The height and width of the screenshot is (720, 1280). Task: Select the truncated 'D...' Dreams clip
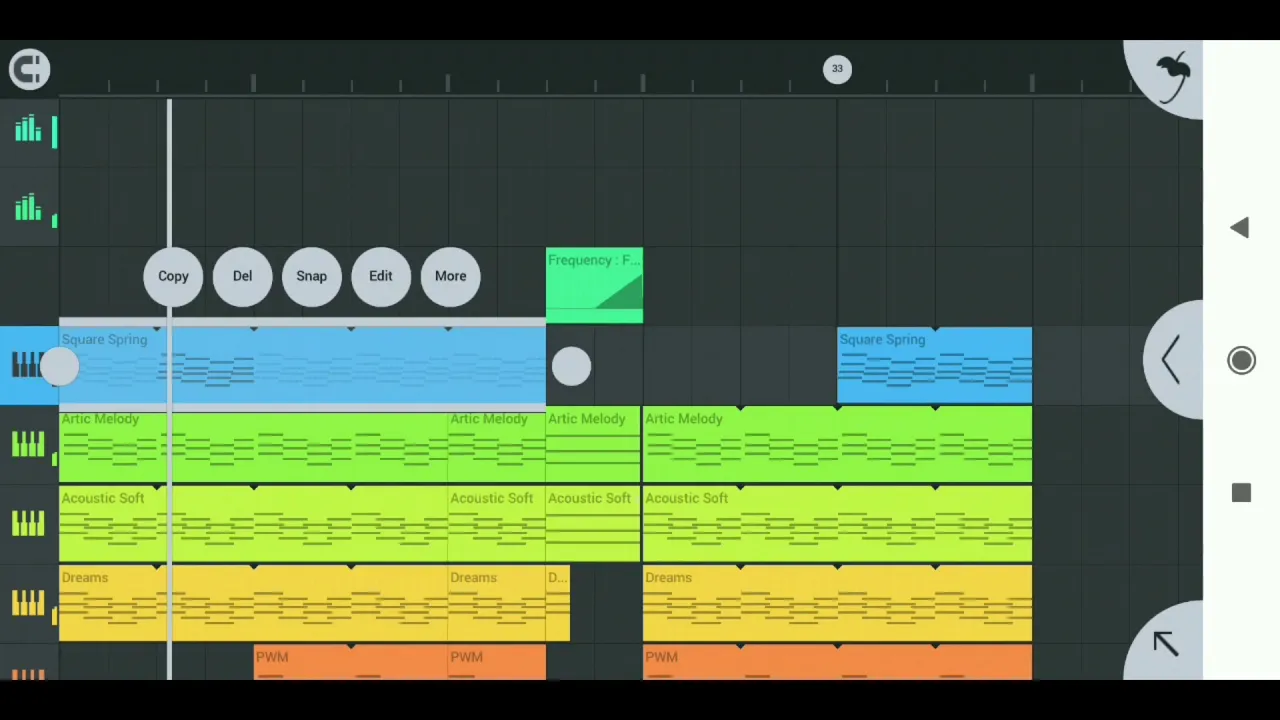558,603
